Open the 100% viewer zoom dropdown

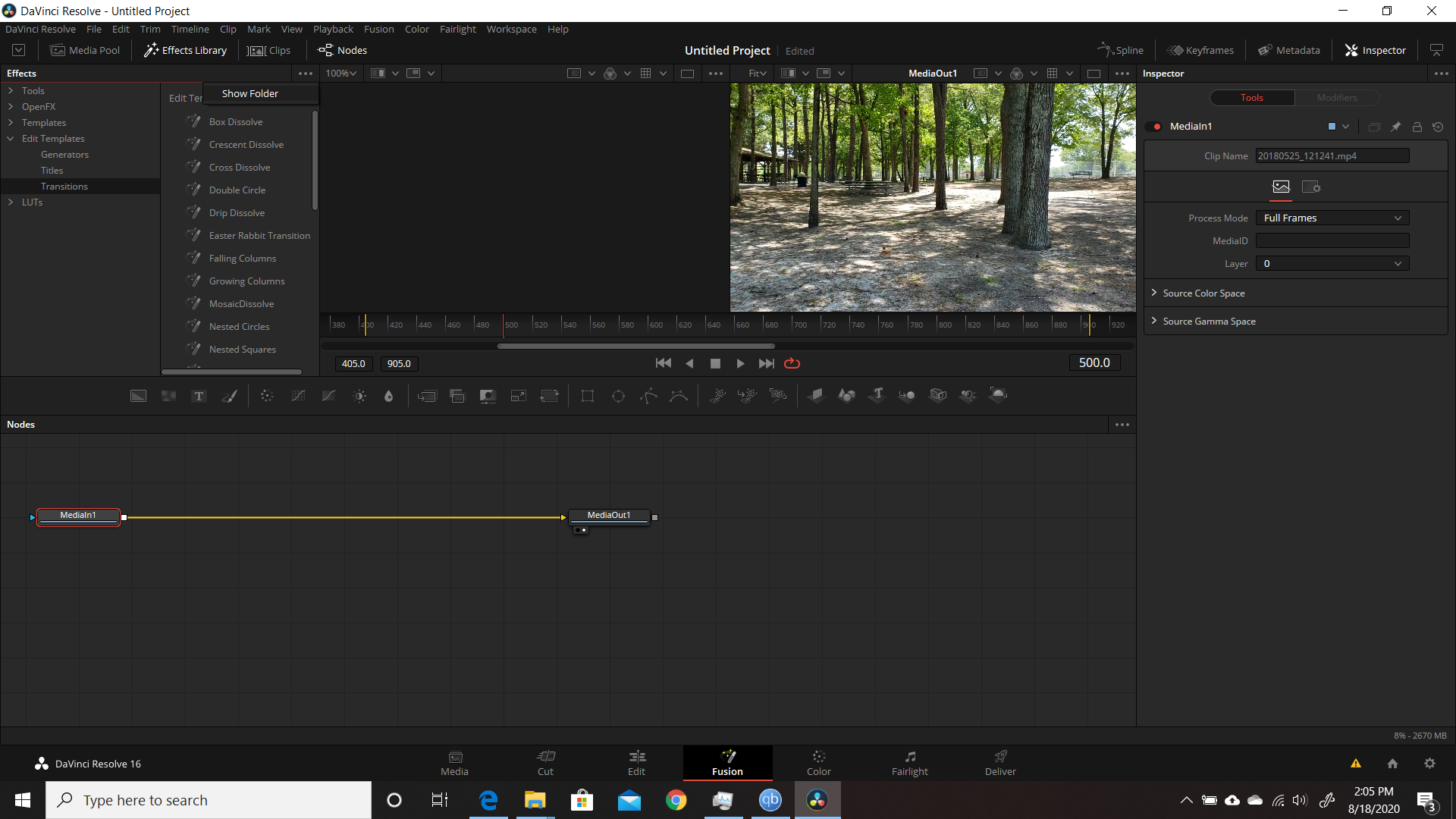pyautogui.click(x=340, y=73)
